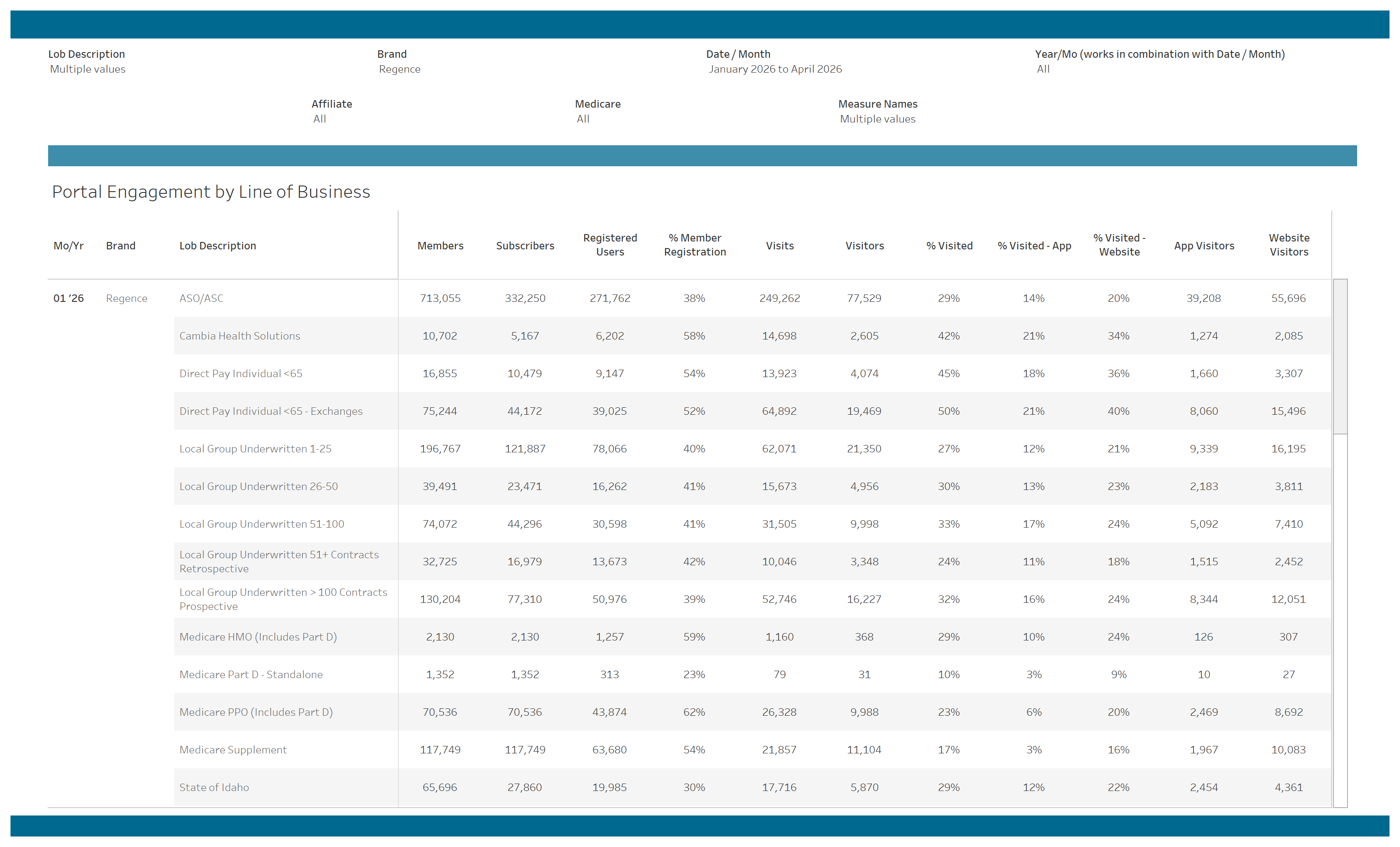Click the Portal Engagement by Line of Business title
Screen dimensions: 1400x847
pyautogui.click(x=211, y=192)
